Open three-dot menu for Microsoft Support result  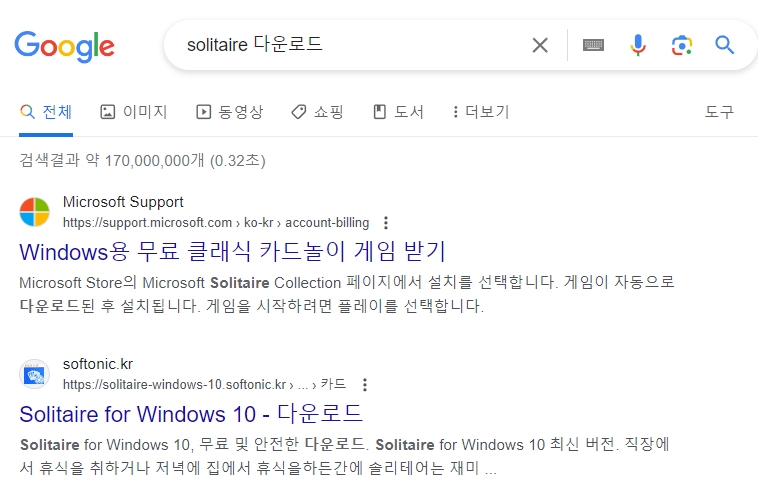click(x=385, y=222)
